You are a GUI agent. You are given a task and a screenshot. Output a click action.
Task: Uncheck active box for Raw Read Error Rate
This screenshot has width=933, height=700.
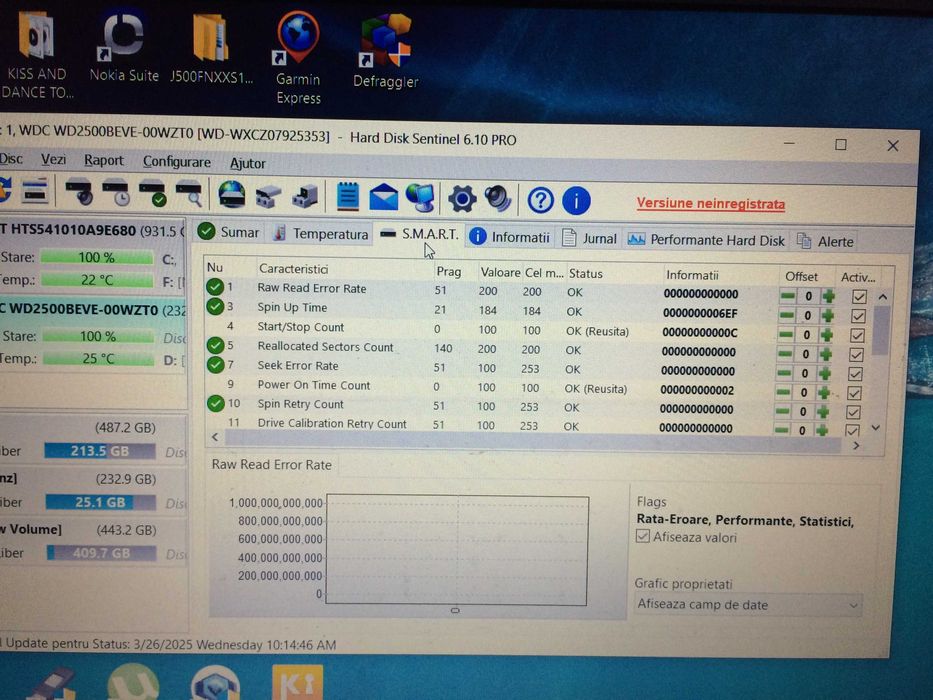coord(859,296)
